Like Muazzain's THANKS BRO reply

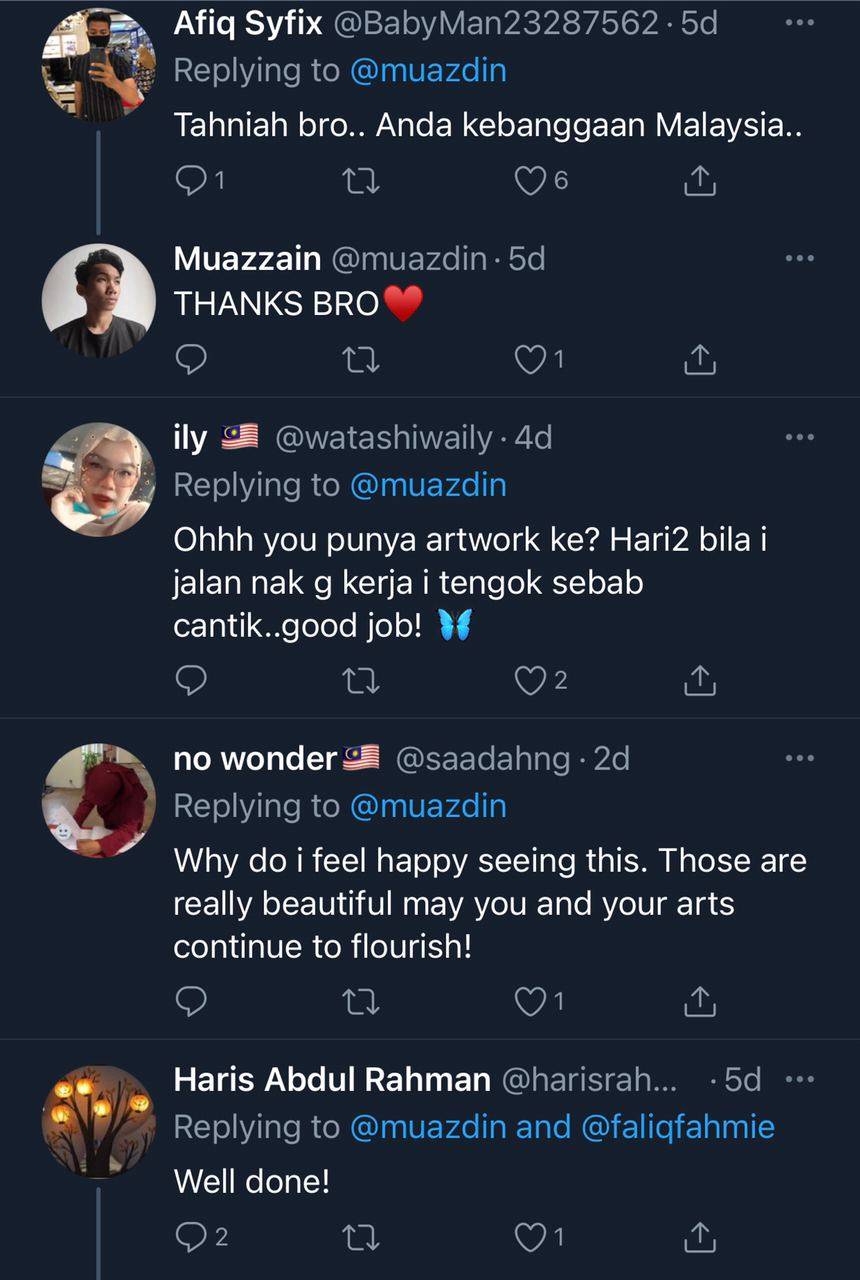[x=530, y=360]
